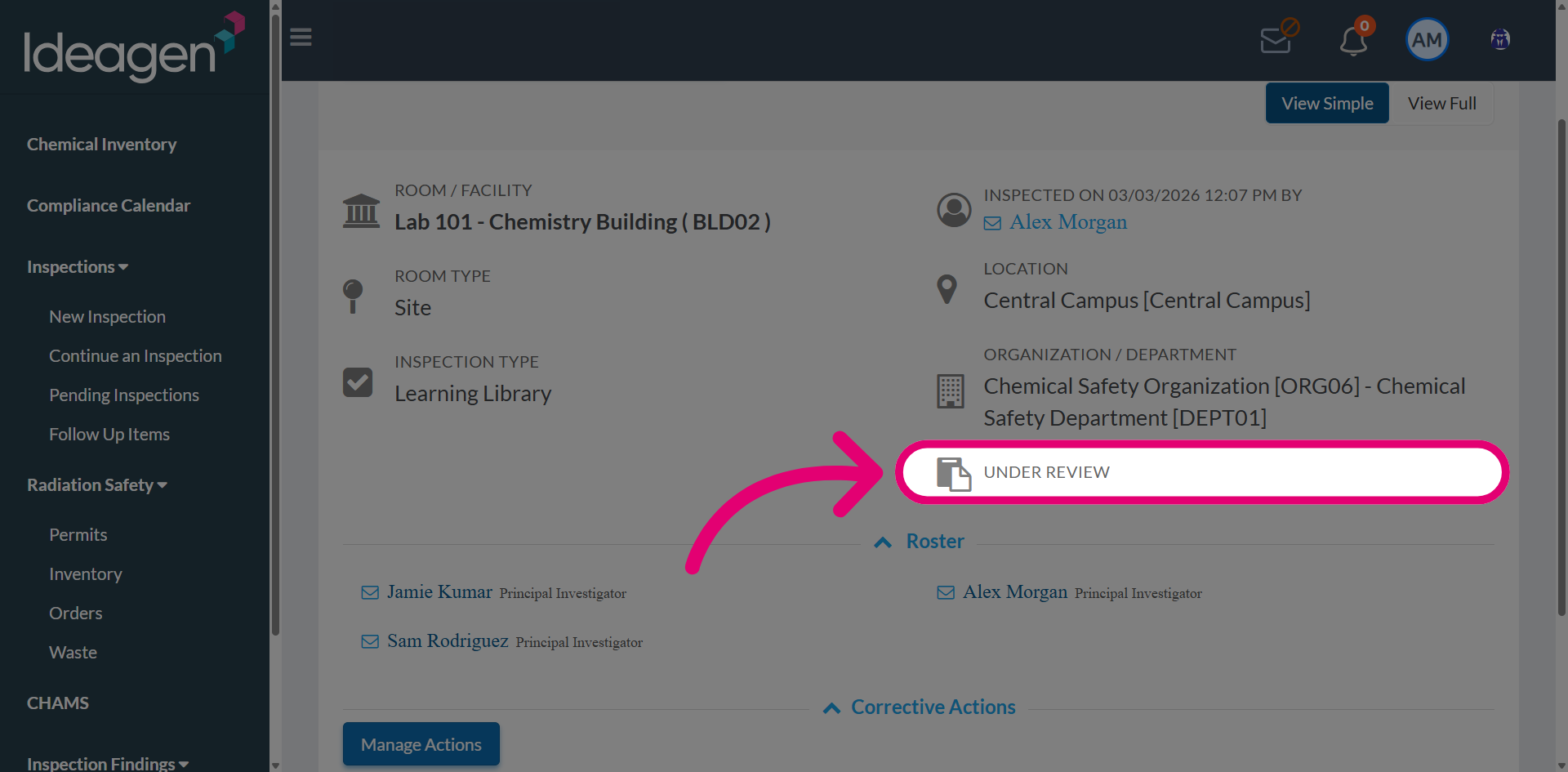
Task: Open Chemical Inventory in sidebar
Action: pyautogui.click(x=101, y=145)
